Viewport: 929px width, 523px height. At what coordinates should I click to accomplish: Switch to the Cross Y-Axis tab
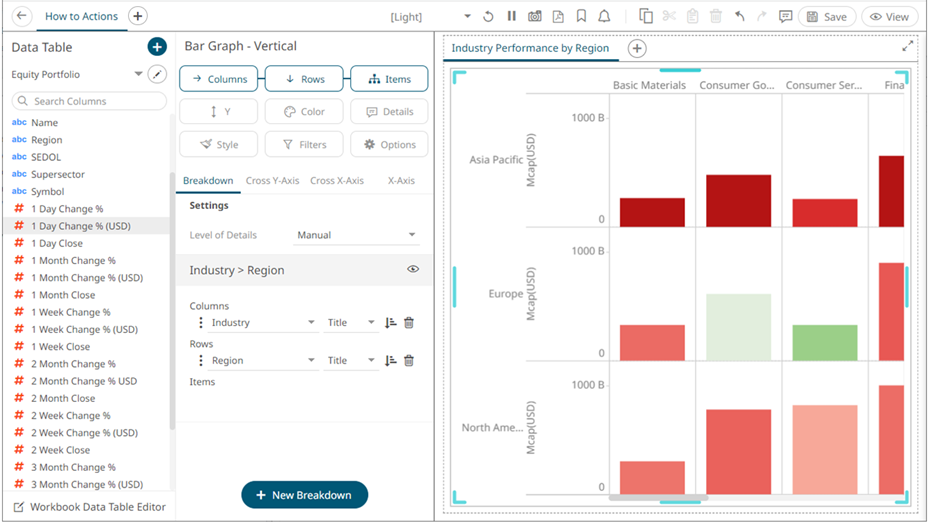click(272, 181)
